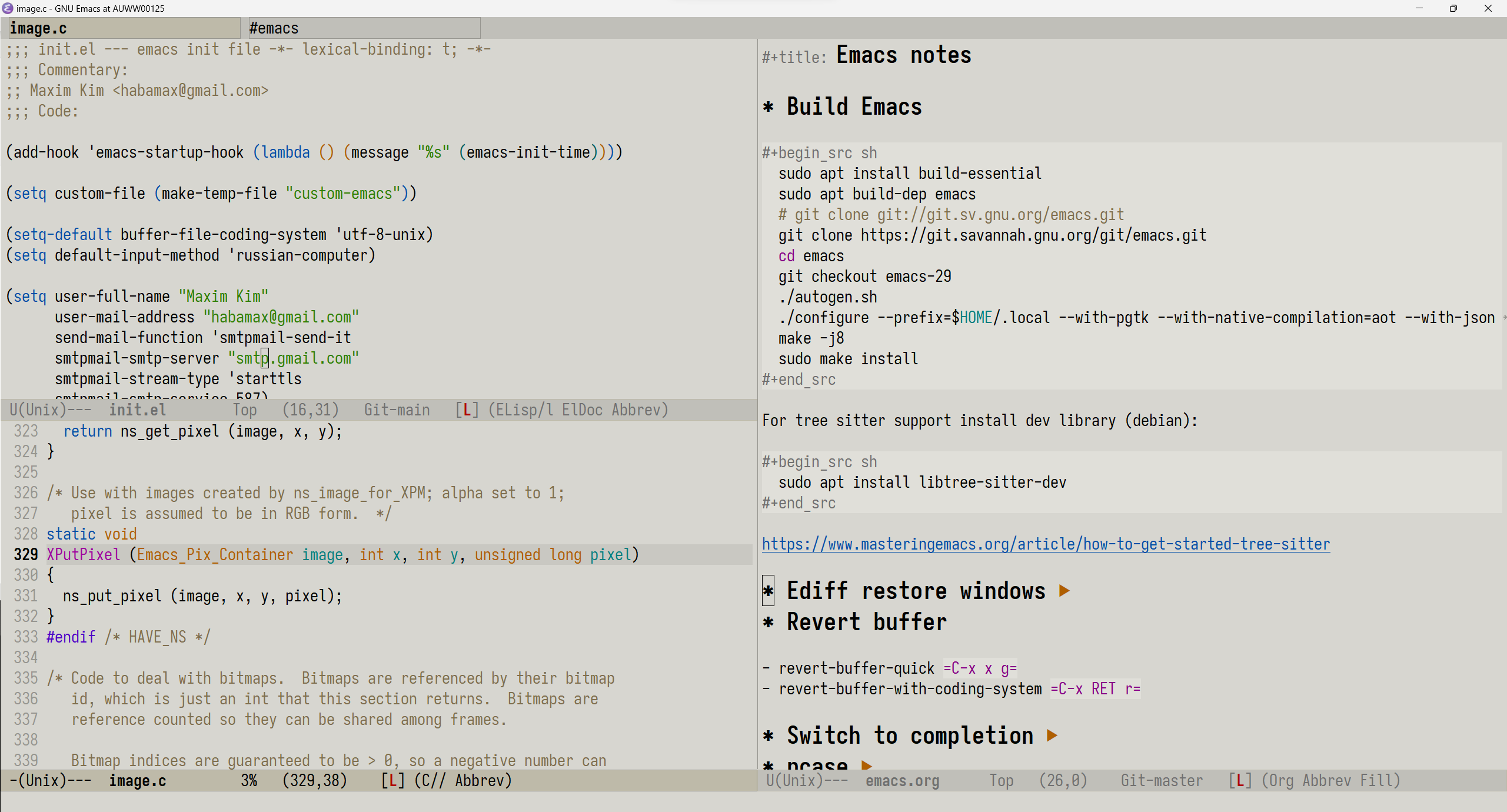The image size is (1507, 812).
Task: Select line number 329 in the margin
Action: tap(25, 554)
